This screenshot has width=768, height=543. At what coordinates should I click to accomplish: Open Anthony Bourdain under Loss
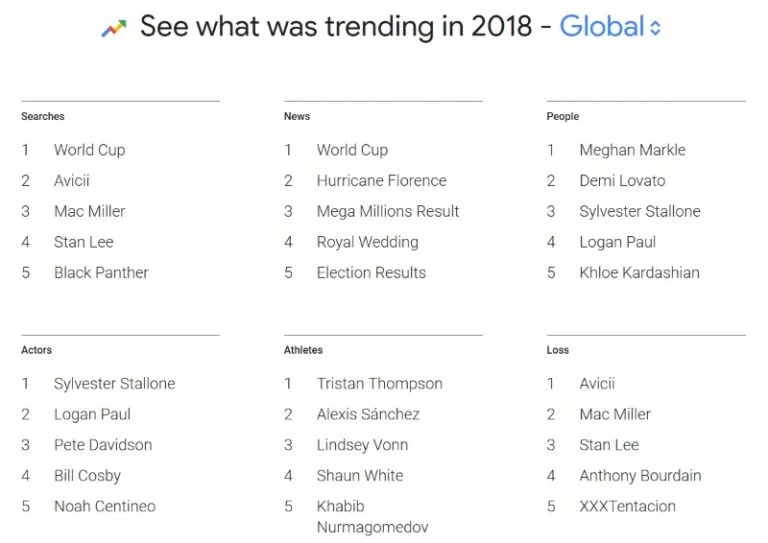(x=640, y=476)
